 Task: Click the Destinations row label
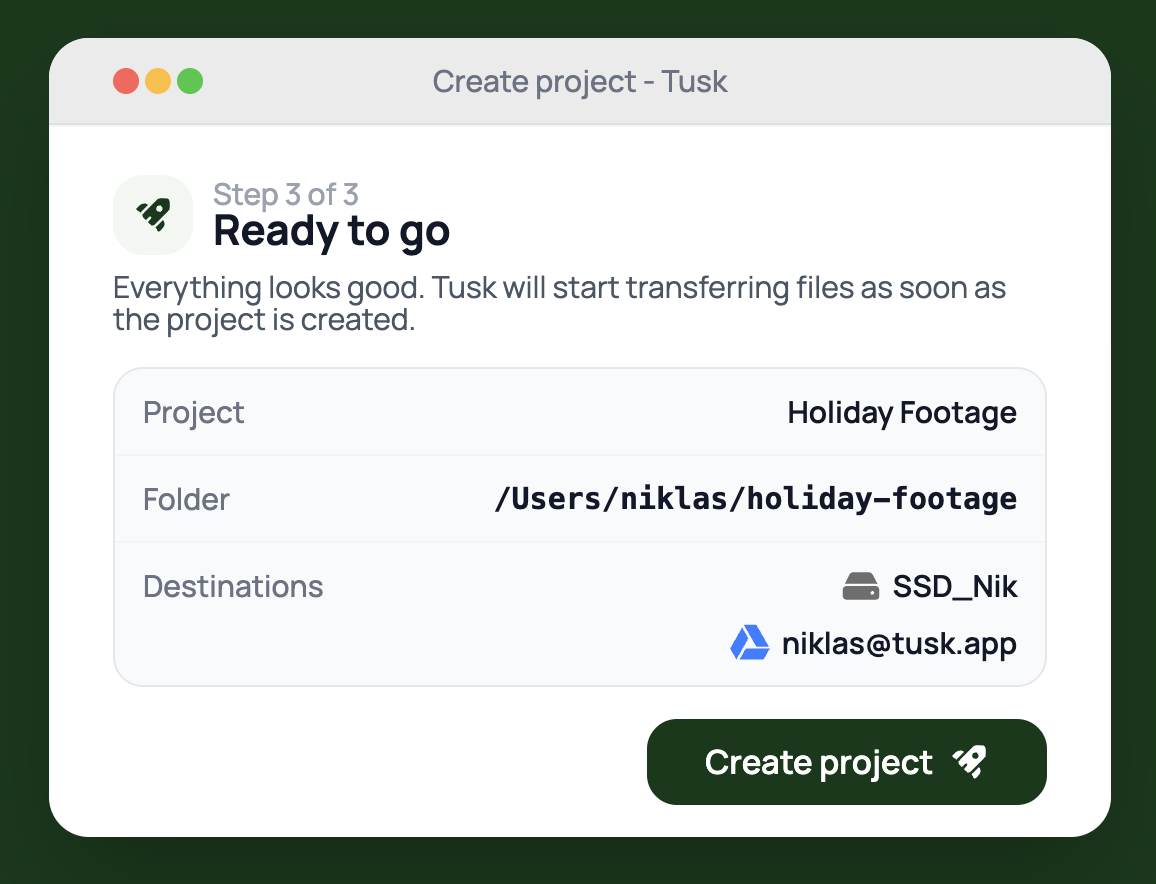coord(233,587)
